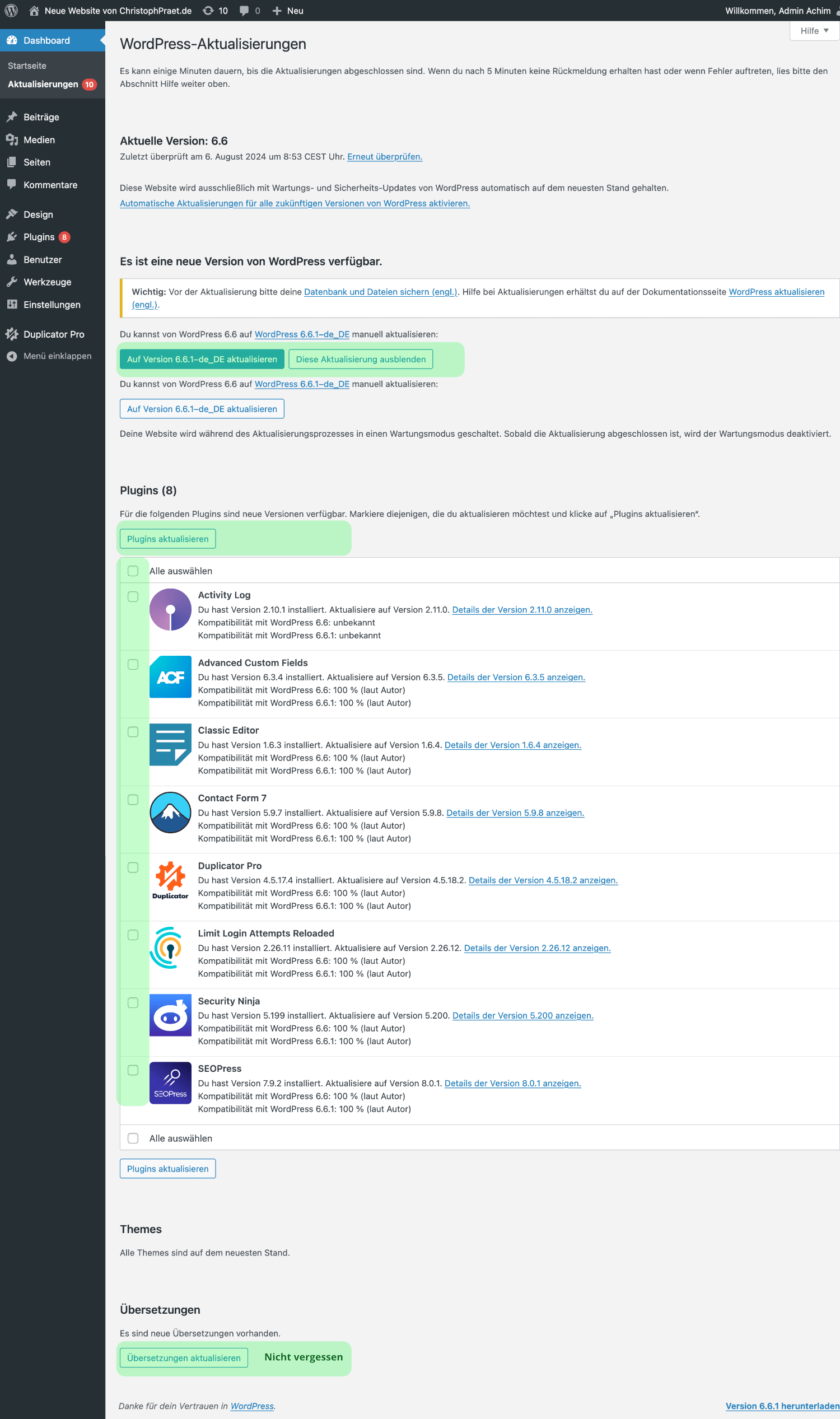840x1419 pixels.
Task: Click the Kommentare speech bubble icon
Action: tap(12, 185)
